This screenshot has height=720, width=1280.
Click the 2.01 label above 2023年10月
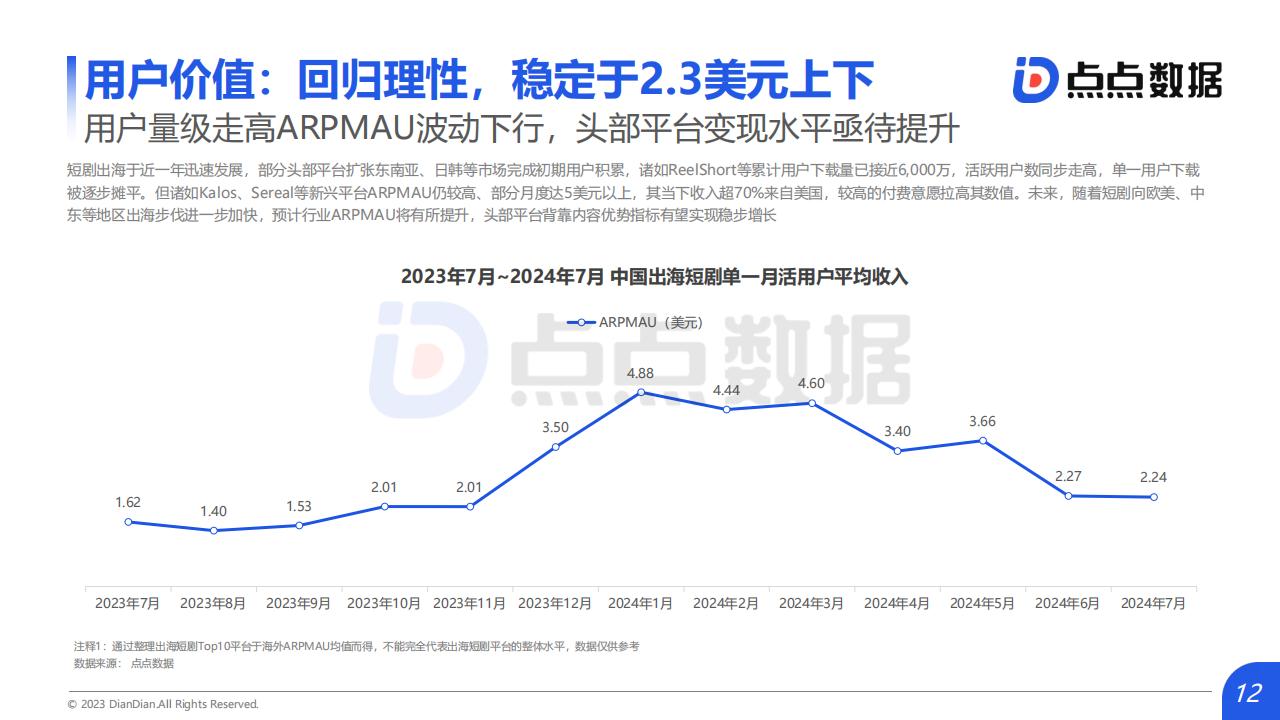tap(384, 487)
